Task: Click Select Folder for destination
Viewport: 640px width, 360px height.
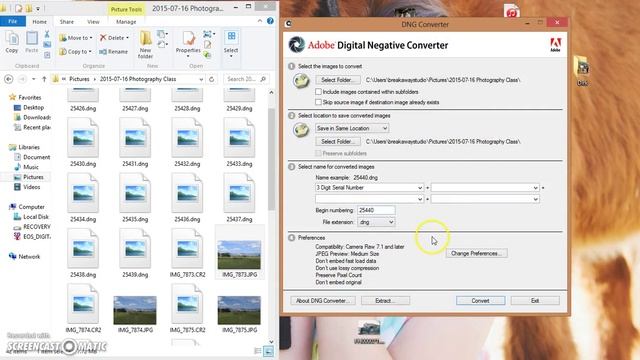Action: [x=338, y=142]
